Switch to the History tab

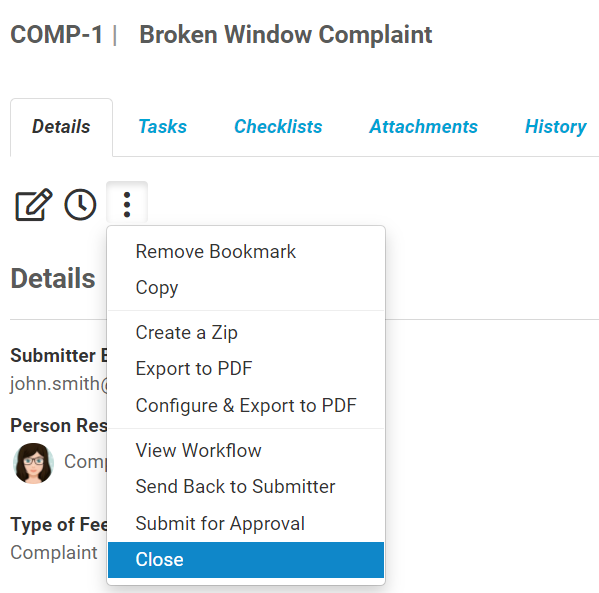point(555,127)
